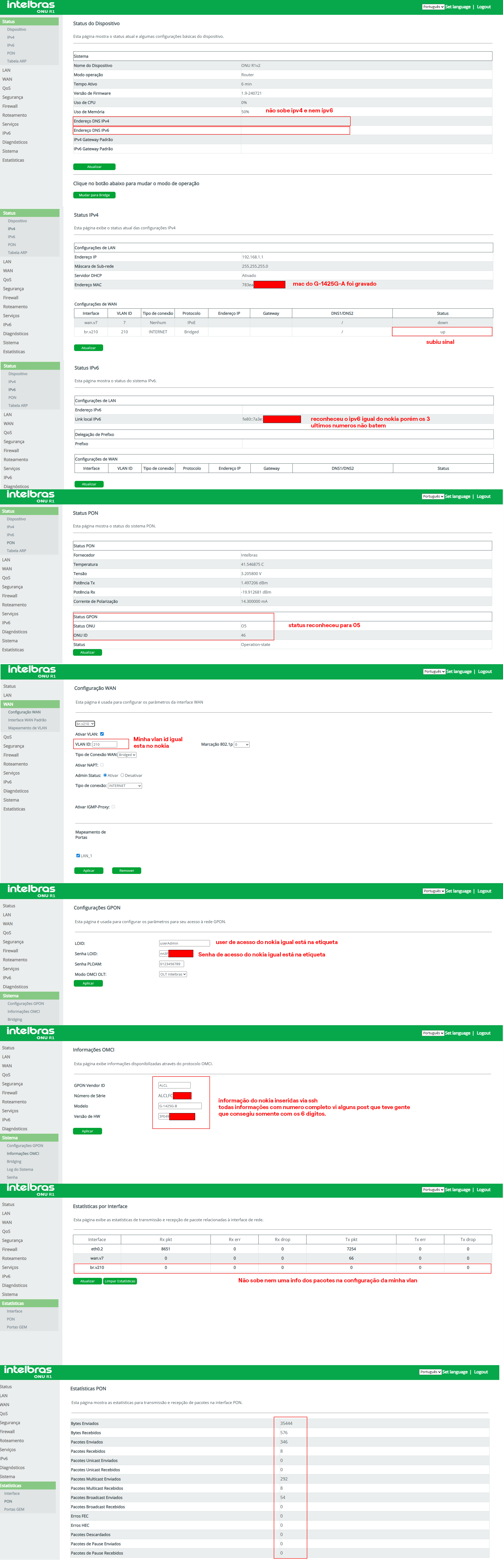Viewport: 503px width, 1568px height.
Task: Select the Bytes Enviados value "35444"
Action: (x=286, y=1423)
